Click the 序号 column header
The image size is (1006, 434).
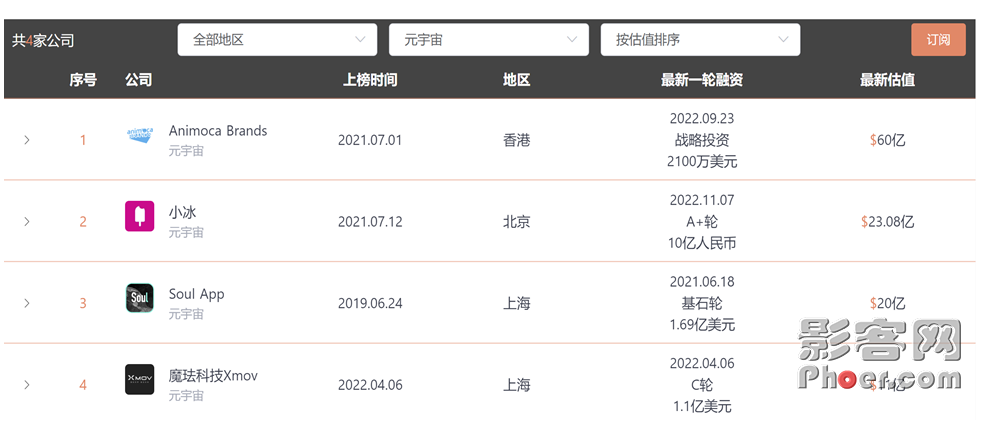pos(83,80)
